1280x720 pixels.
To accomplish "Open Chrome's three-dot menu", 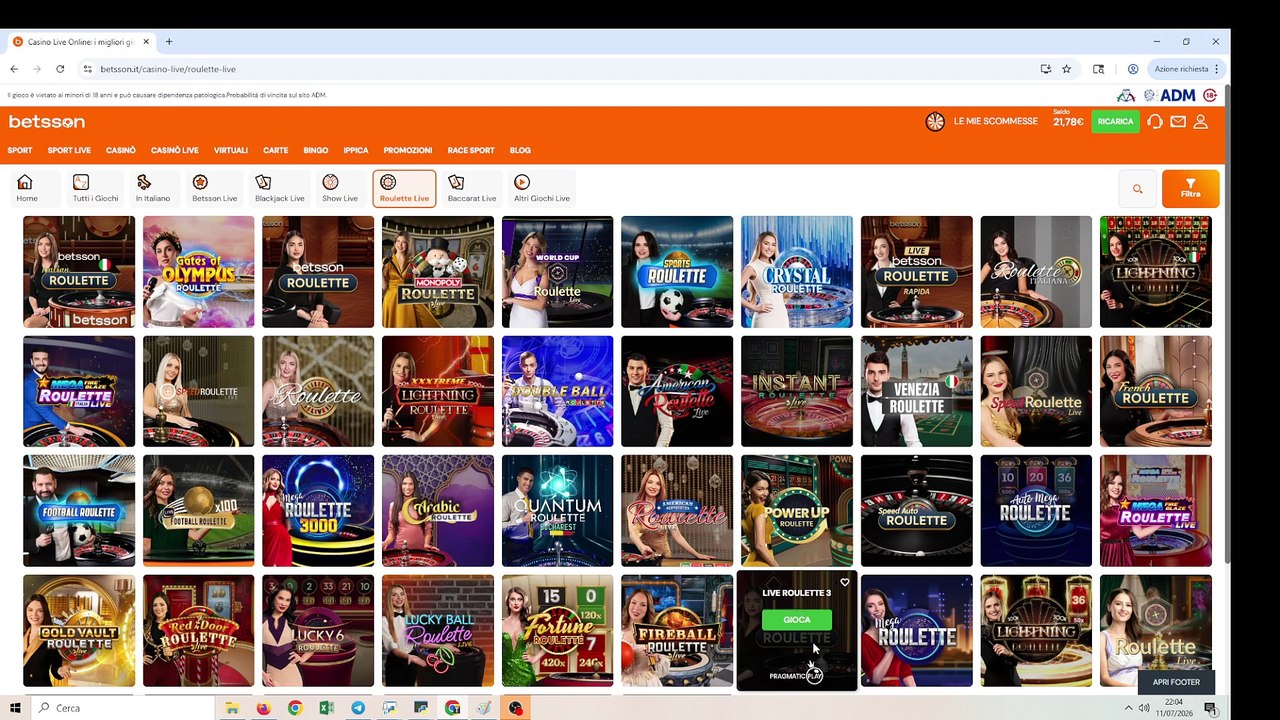I will tap(1217, 69).
